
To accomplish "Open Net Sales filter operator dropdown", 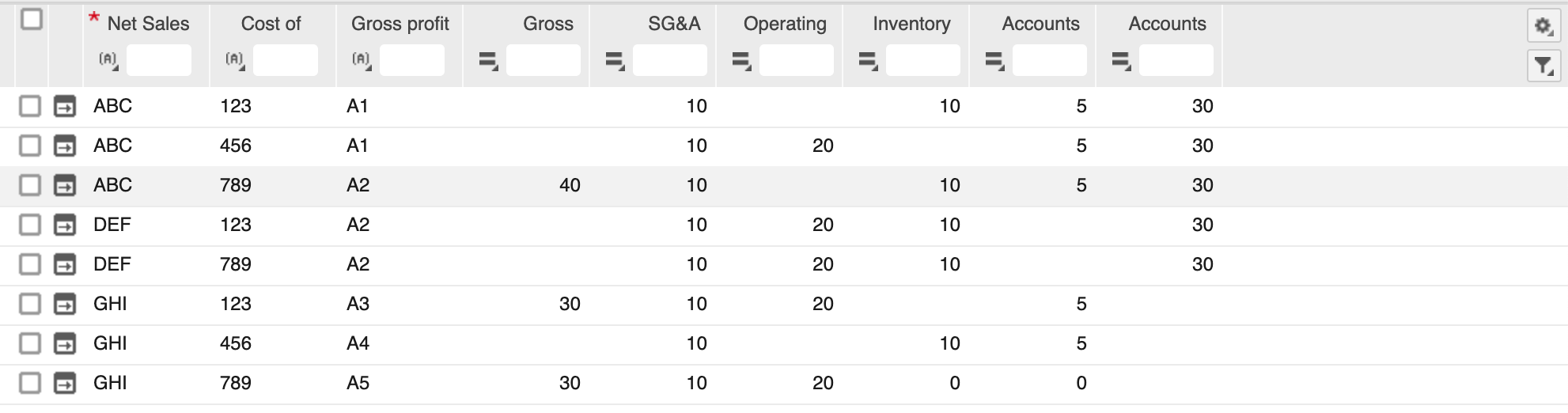I will (x=108, y=60).
